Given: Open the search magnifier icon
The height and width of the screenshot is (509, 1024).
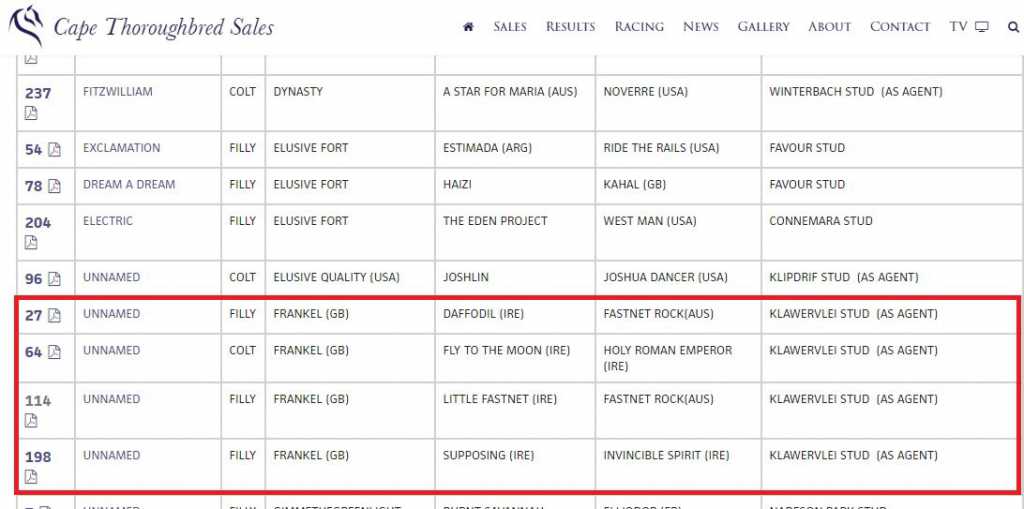Looking at the screenshot, I should click(1013, 27).
